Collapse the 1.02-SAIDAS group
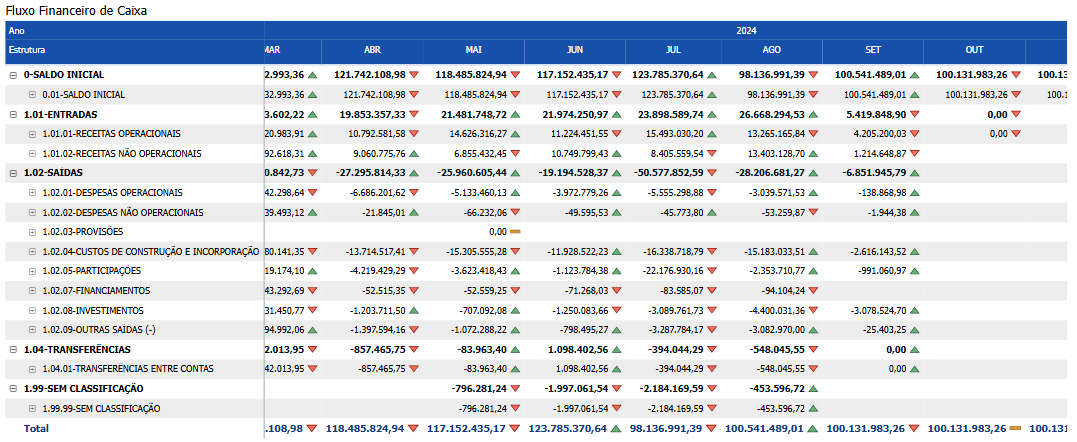This screenshot has width=1077, height=442. click(13, 173)
